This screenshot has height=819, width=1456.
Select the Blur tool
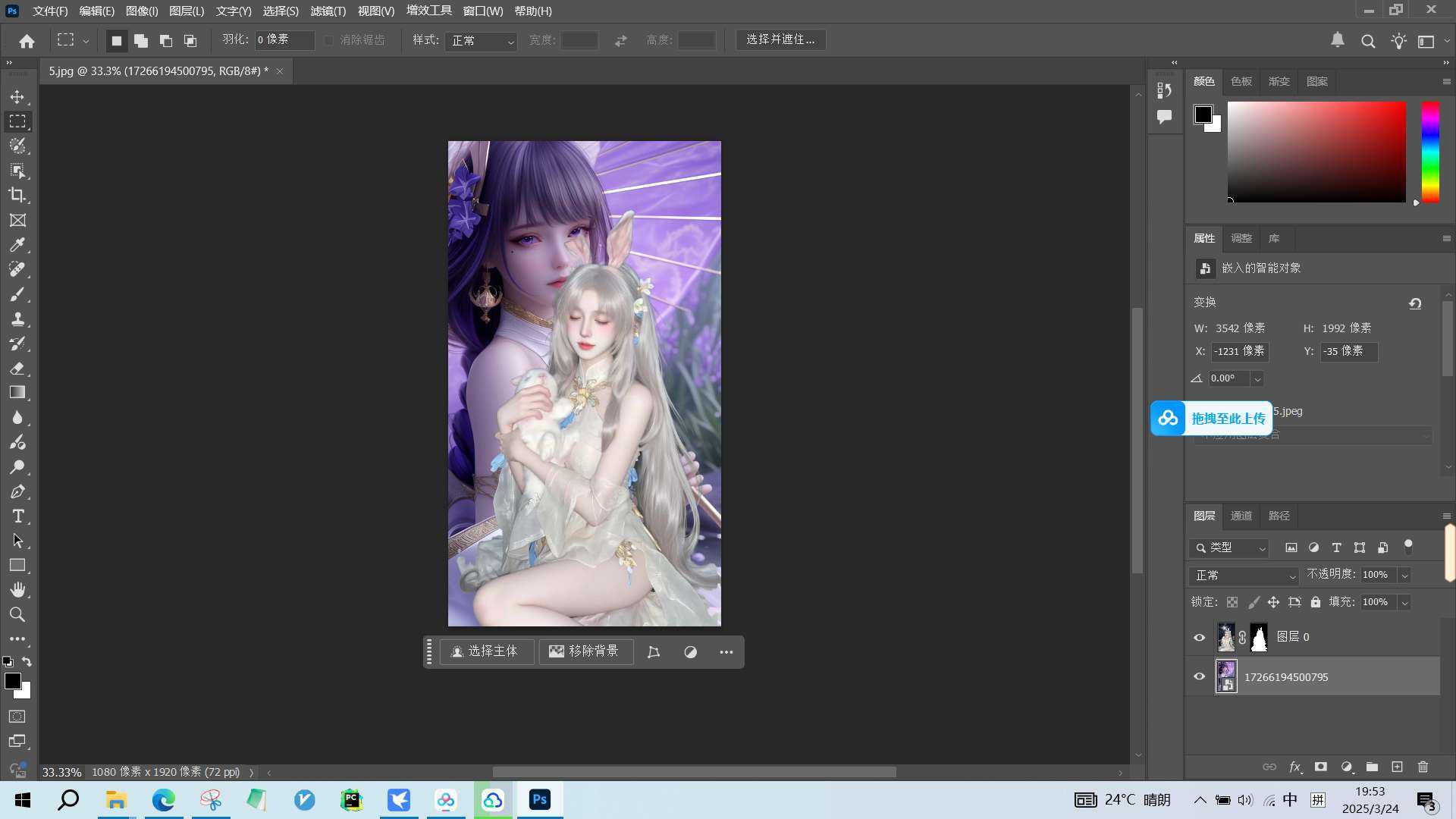[17, 417]
